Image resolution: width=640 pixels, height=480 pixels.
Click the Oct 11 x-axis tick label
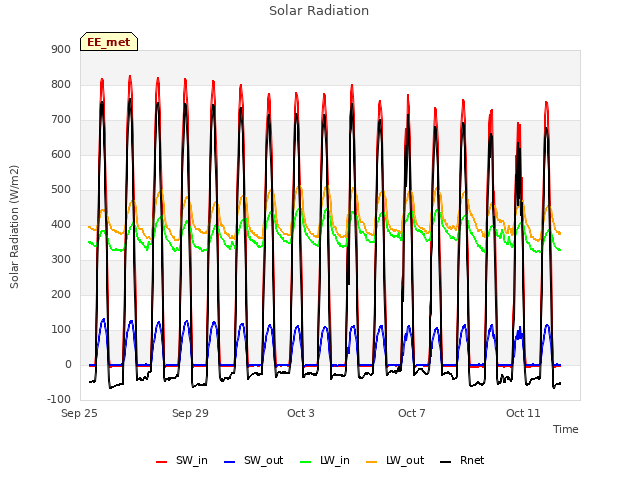tap(523, 413)
